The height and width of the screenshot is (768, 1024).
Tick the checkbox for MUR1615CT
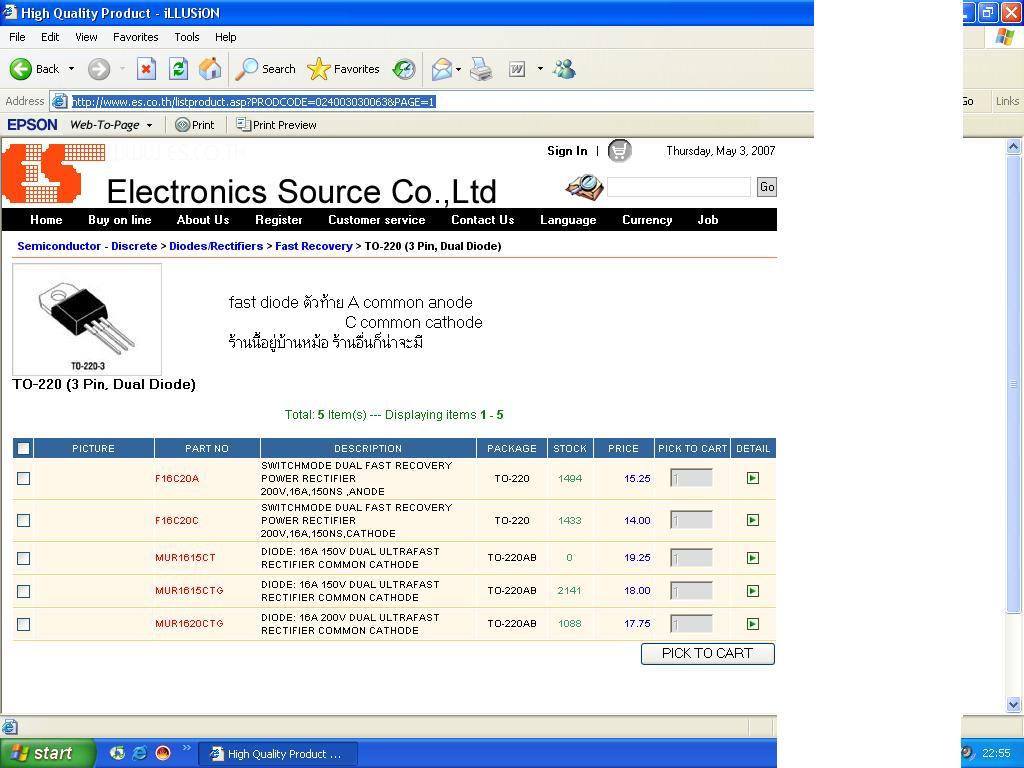pyautogui.click(x=24, y=558)
